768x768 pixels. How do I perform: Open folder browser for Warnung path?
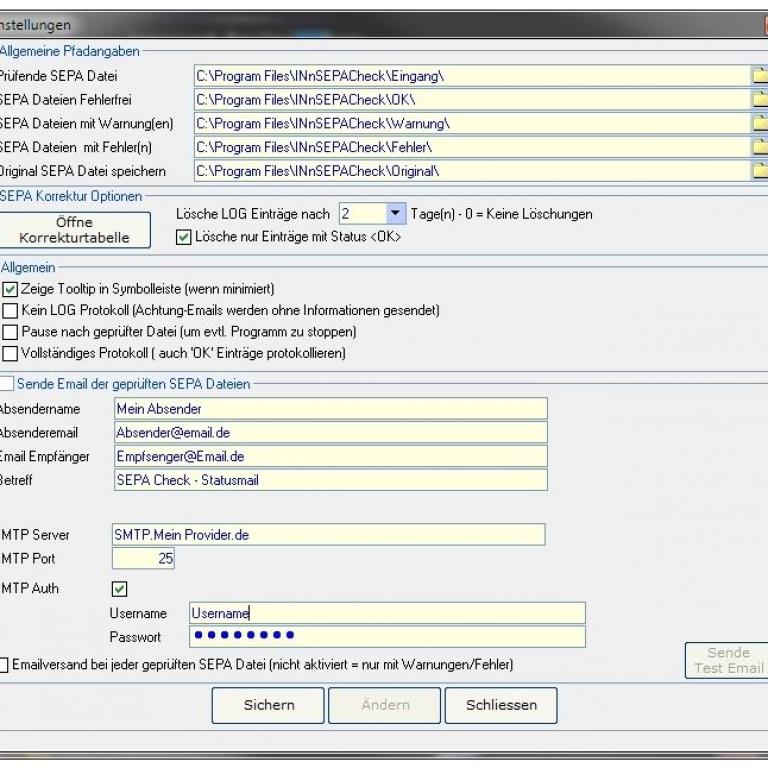pyautogui.click(x=759, y=123)
